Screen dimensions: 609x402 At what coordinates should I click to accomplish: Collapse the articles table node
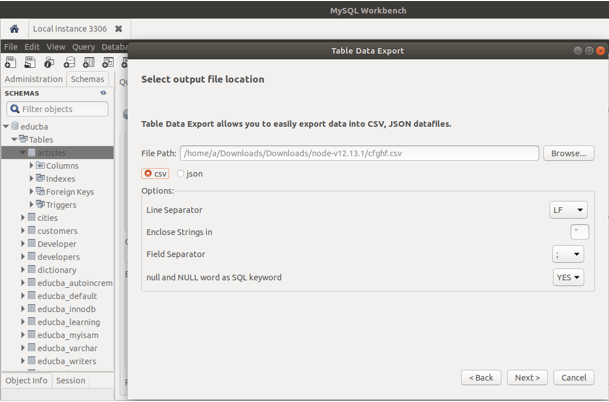[23, 152]
